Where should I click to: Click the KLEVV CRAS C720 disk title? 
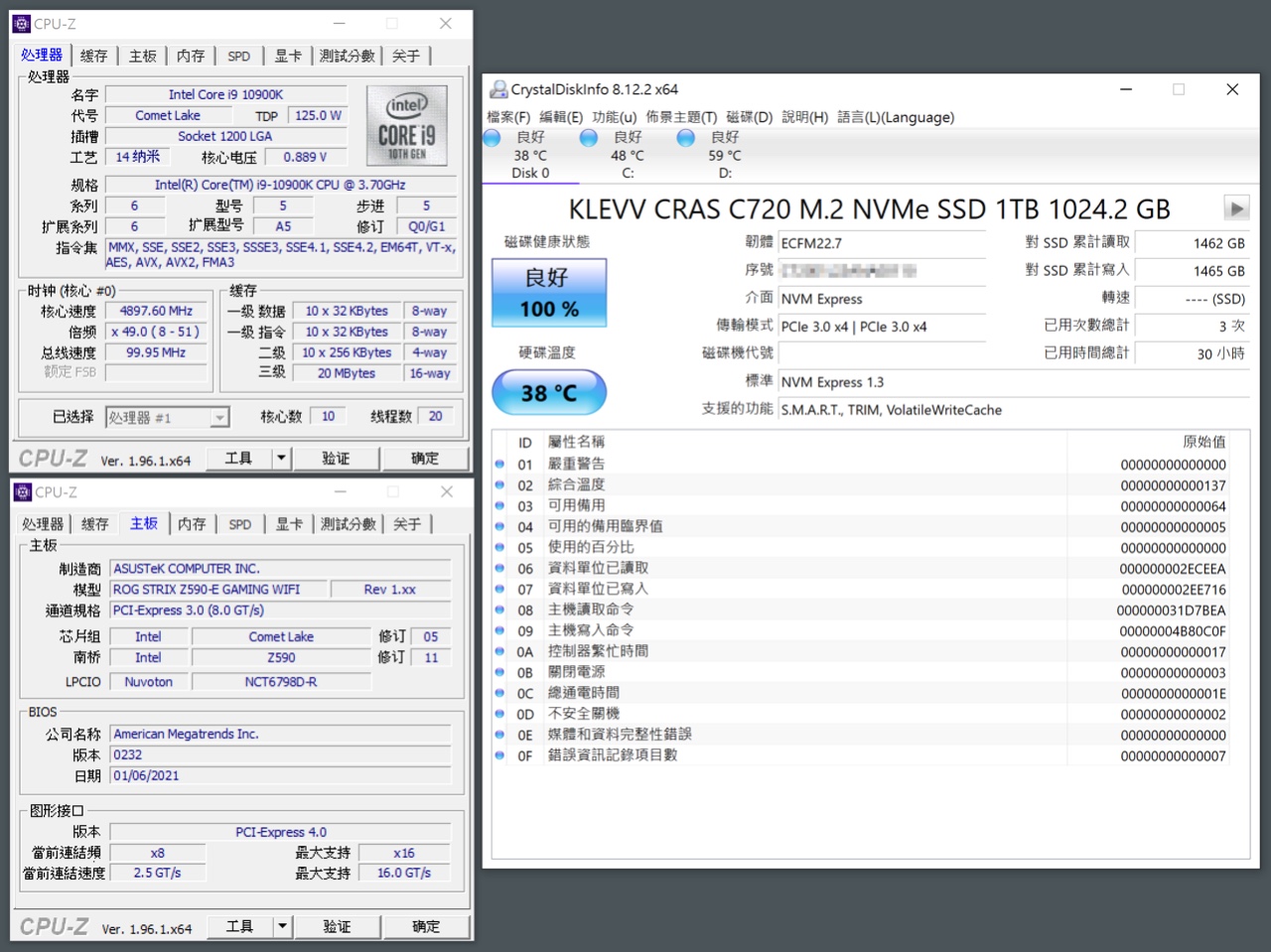tap(869, 209)
